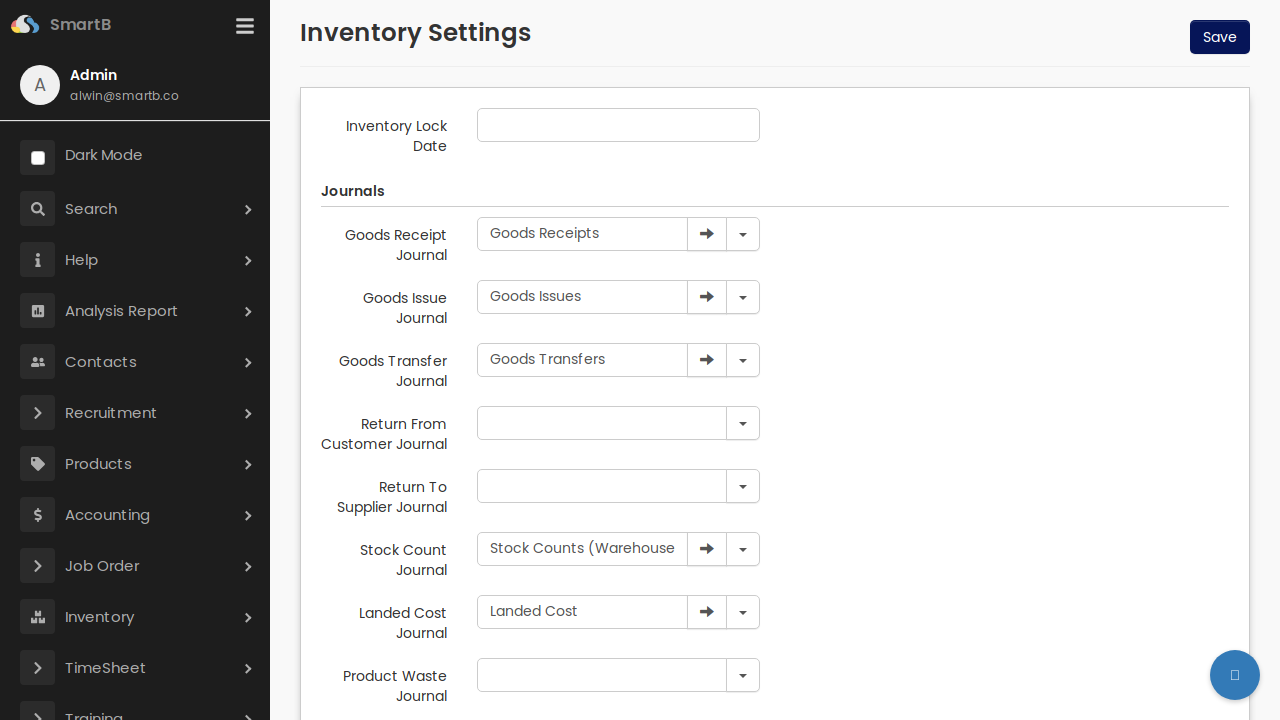The height and width of the screenshot is (720, 1280).
Task: Open Analysis Report via its chart icon
Action: [37, 310]
